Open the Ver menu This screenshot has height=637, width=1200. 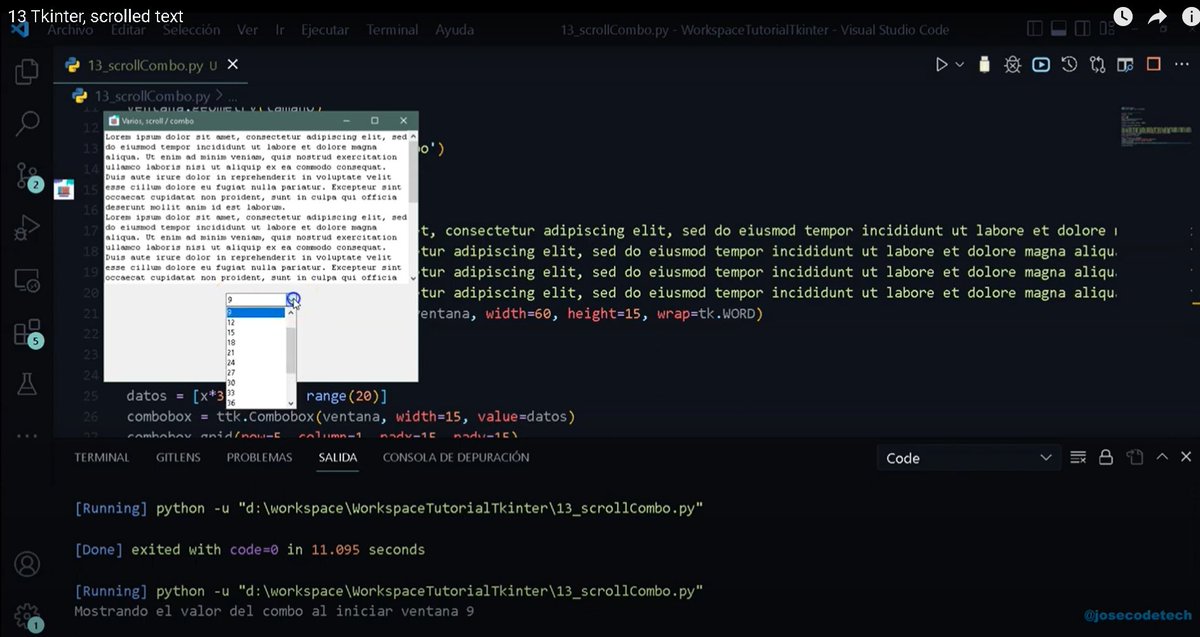(248, 30)
